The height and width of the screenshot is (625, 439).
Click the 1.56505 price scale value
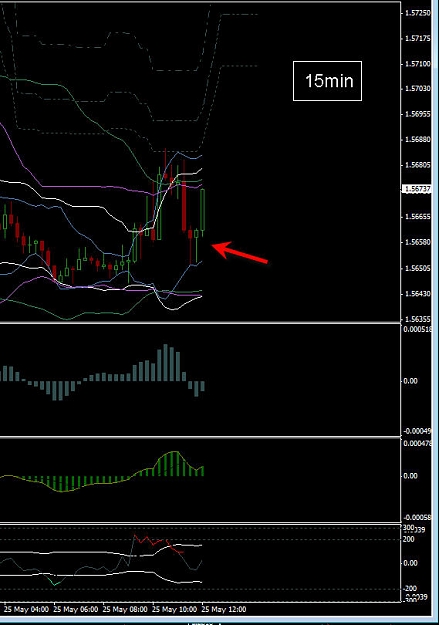pos(417,268)
